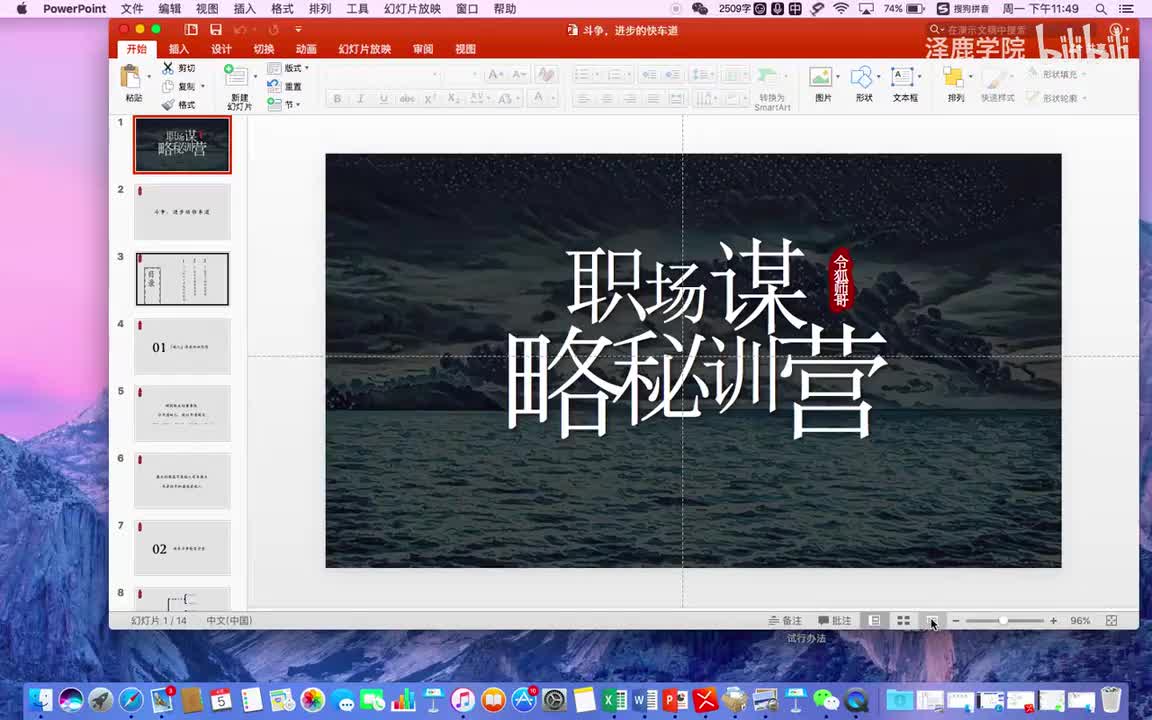Click the Cut (剪切) scissors icon
1152x720 pixels.
coord(168,68)
